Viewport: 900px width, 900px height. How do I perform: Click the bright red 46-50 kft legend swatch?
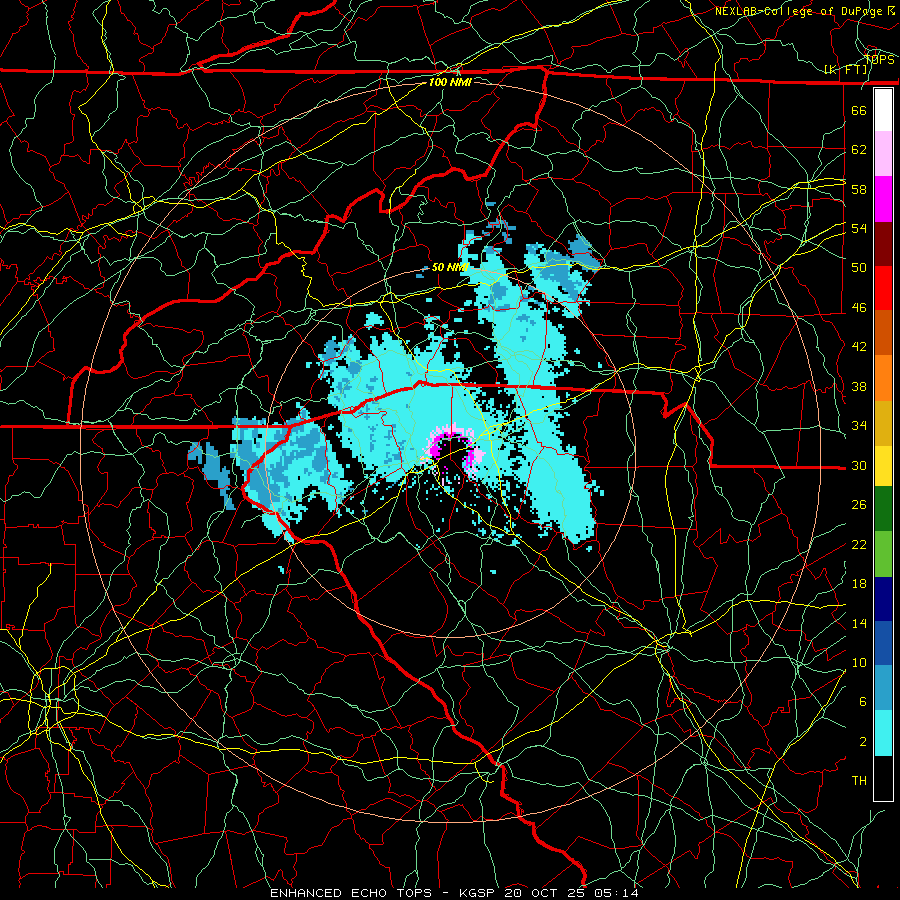(883, 288)
